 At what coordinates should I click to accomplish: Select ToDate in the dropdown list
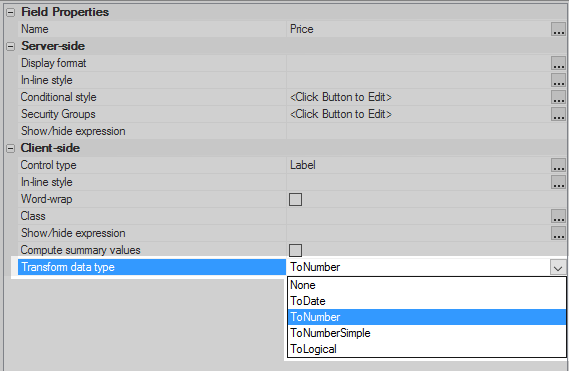[427, 301]
